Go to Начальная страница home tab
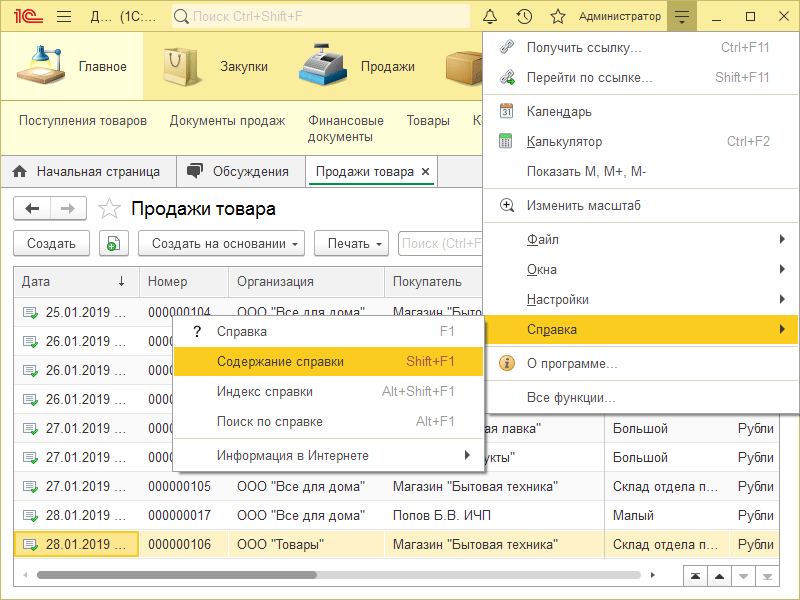 point(88,171)
